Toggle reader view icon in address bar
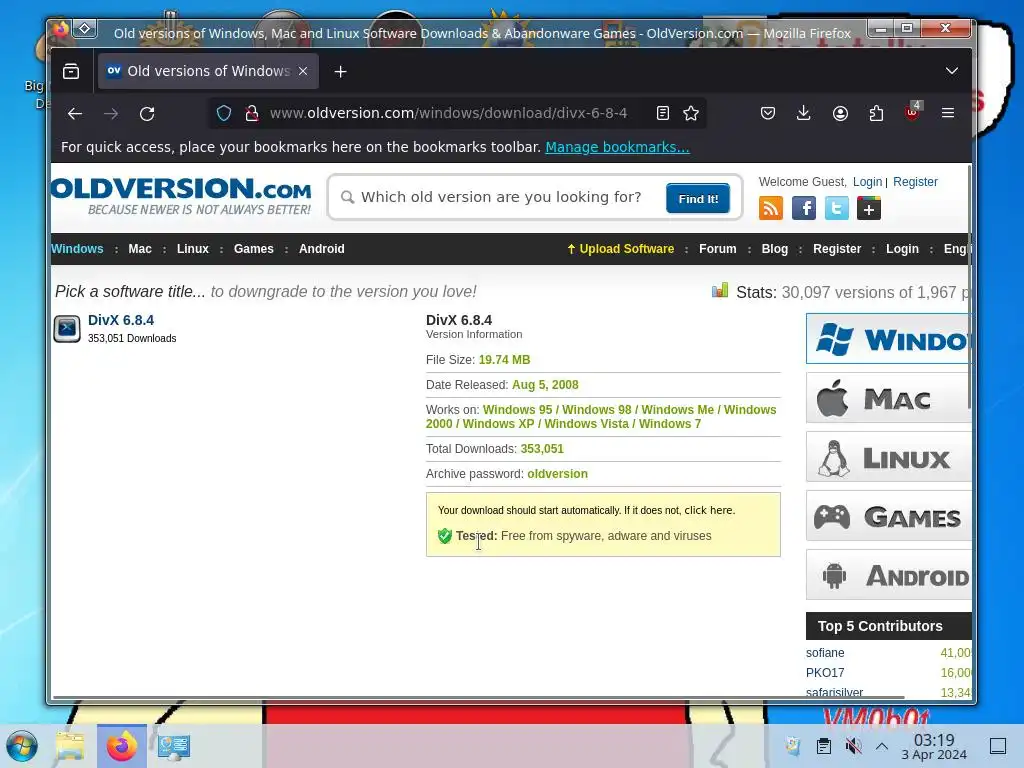 (x=663, y=114)
